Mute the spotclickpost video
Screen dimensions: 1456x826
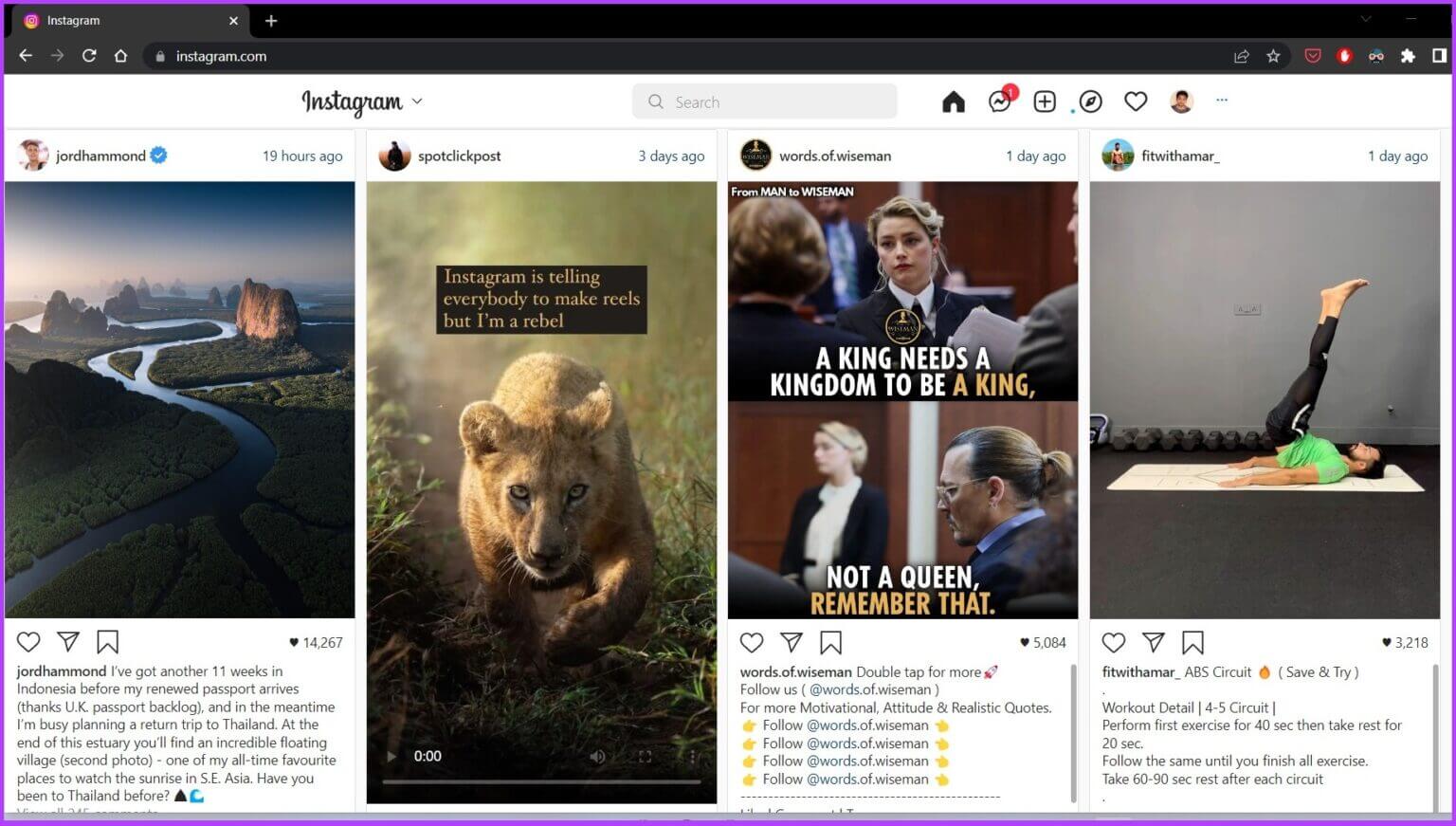pyautogui.click(x=597, y=756)
